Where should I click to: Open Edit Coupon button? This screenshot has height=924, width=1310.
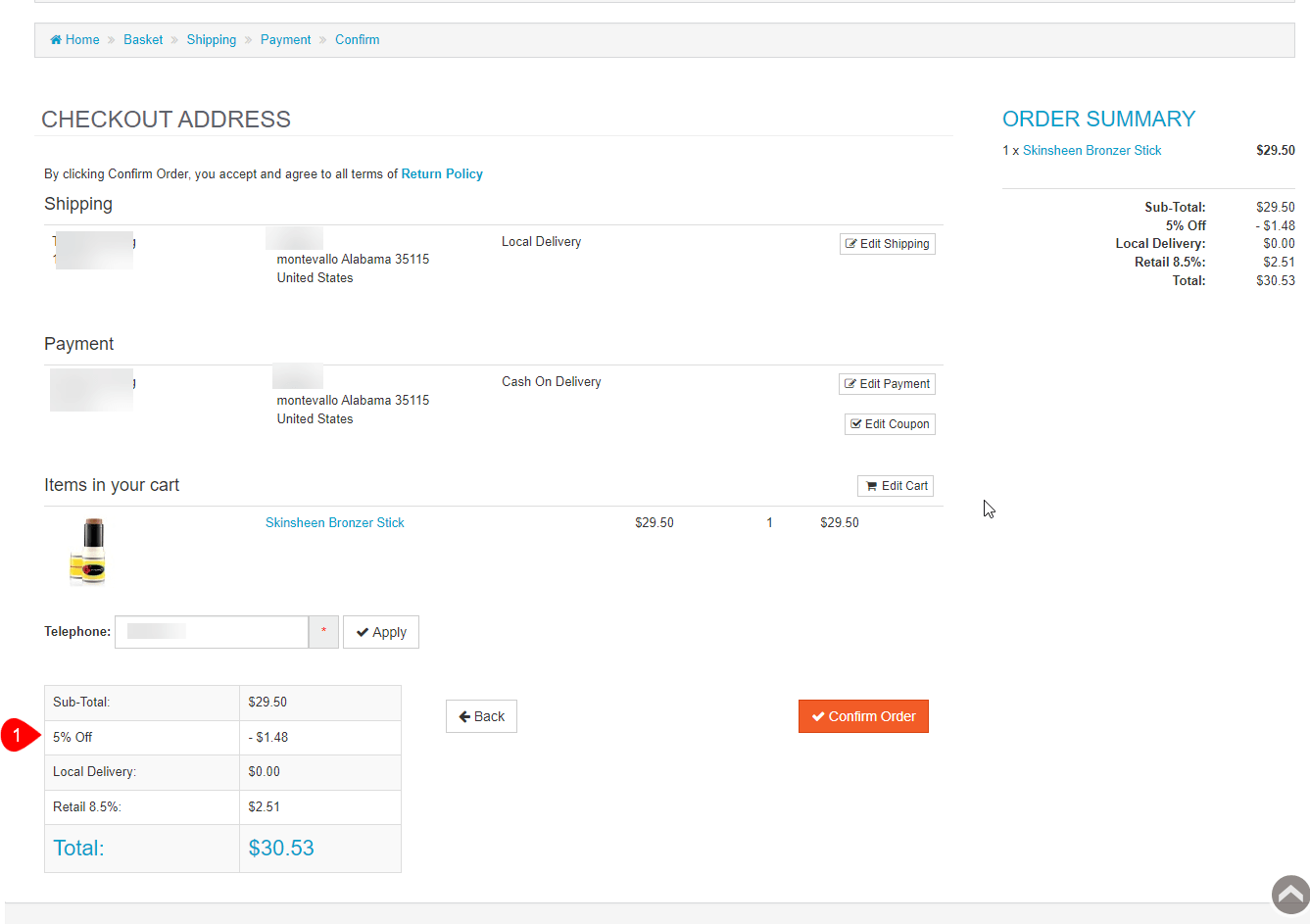coord(890,424)
